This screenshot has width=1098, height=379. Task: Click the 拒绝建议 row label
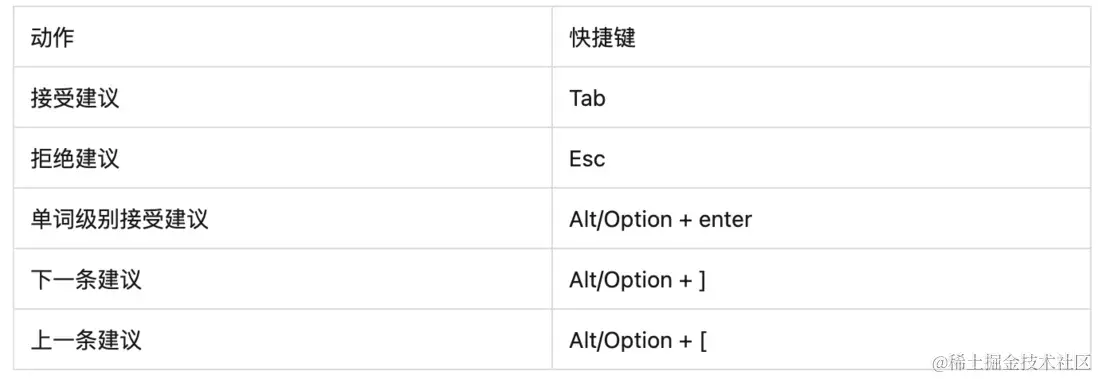click(75, 158)
